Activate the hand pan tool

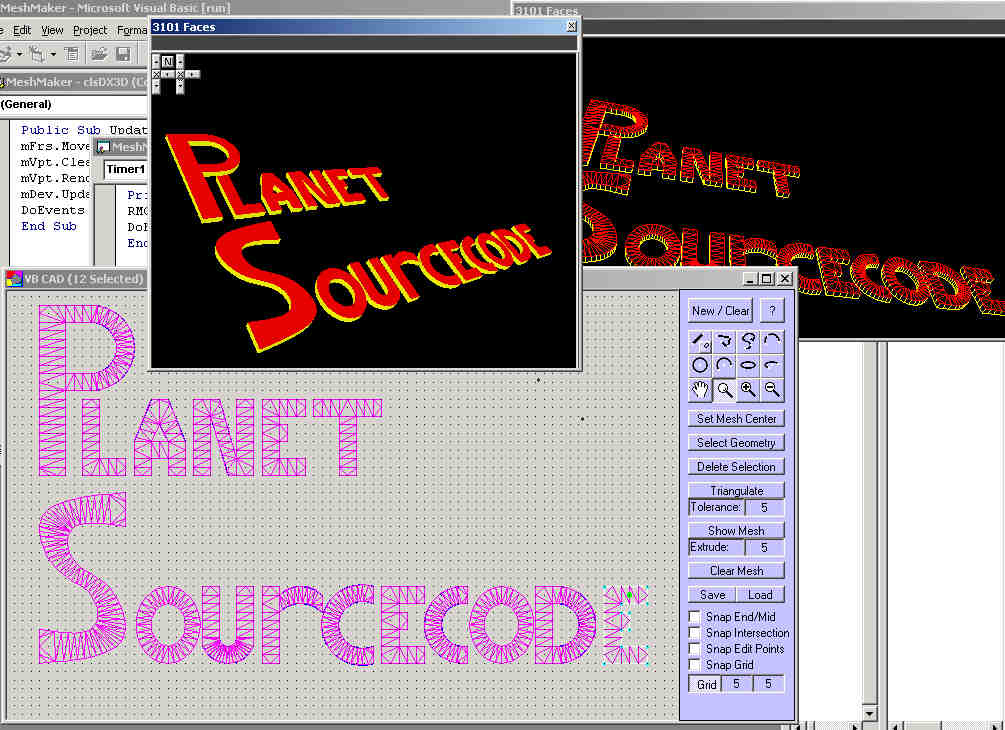[701, 390]
